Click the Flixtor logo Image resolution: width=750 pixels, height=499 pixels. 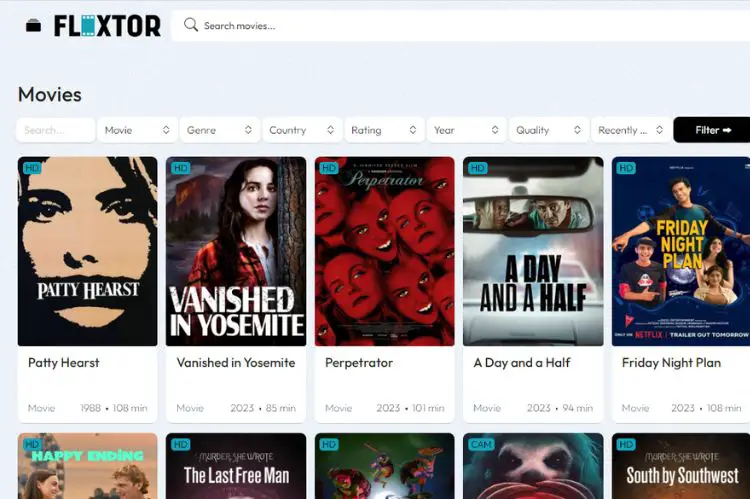(107, 26)
